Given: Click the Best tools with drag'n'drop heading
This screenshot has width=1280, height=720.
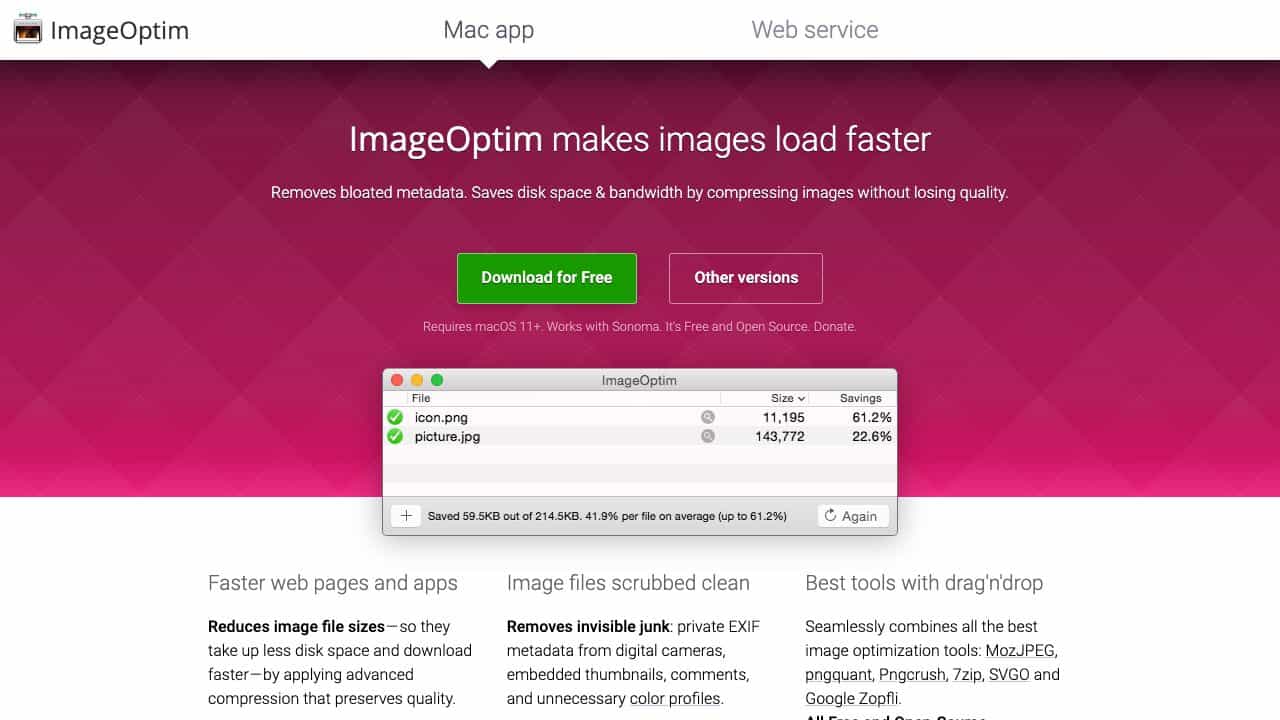Looking at the screenshot, I should click(x=924, y=583).
